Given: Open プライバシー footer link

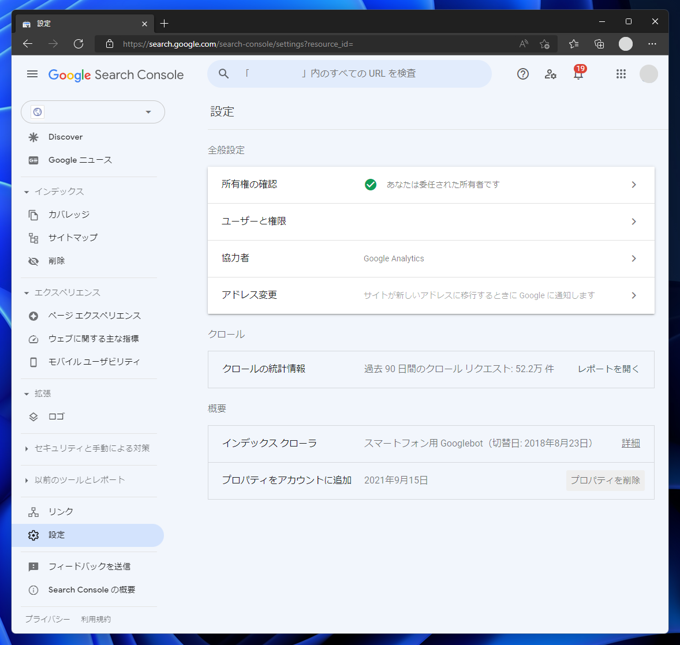Looking at the screenshot, I should coord(47,619).
